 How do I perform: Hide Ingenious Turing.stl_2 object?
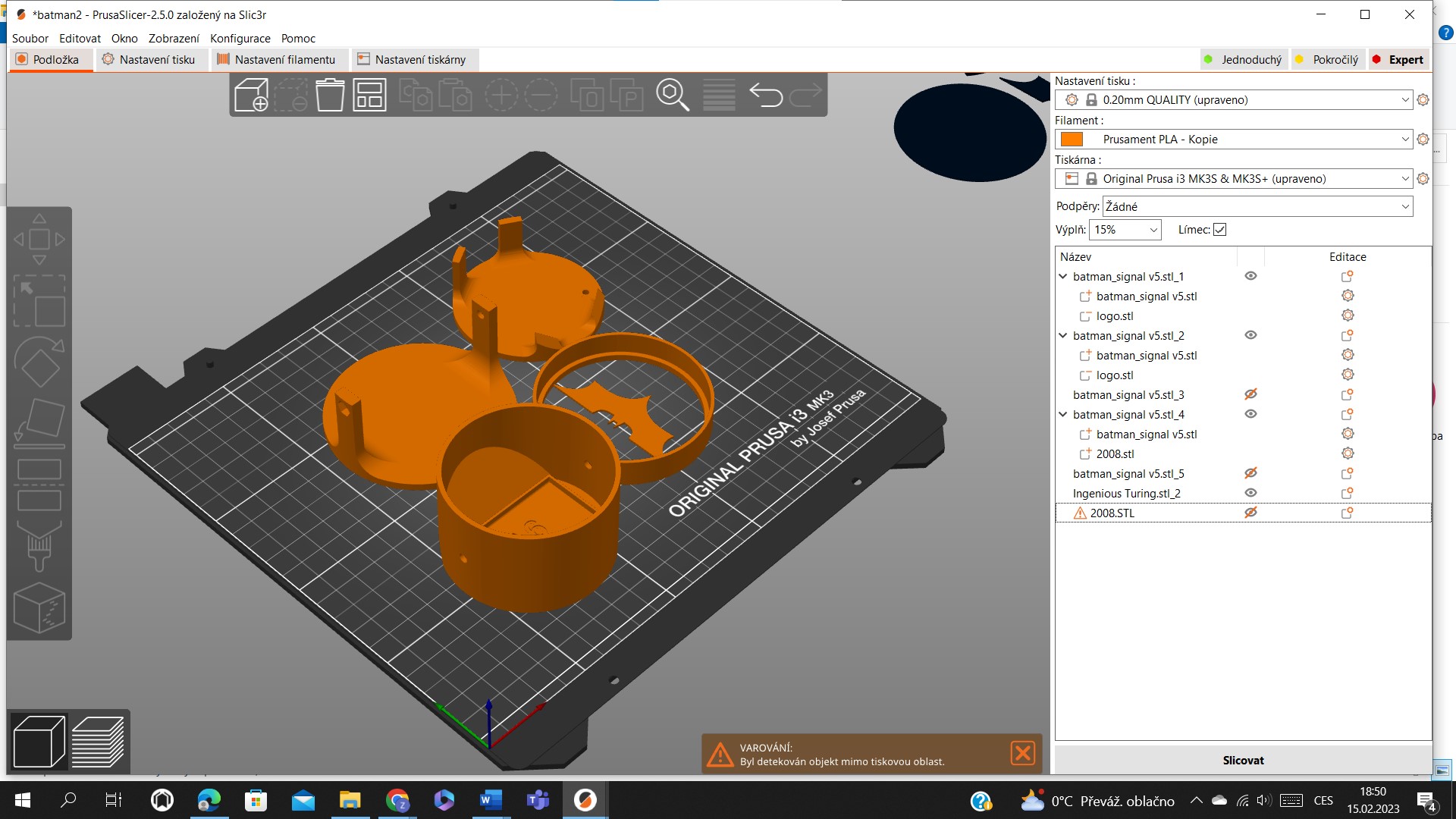[x=1250, y=493]
